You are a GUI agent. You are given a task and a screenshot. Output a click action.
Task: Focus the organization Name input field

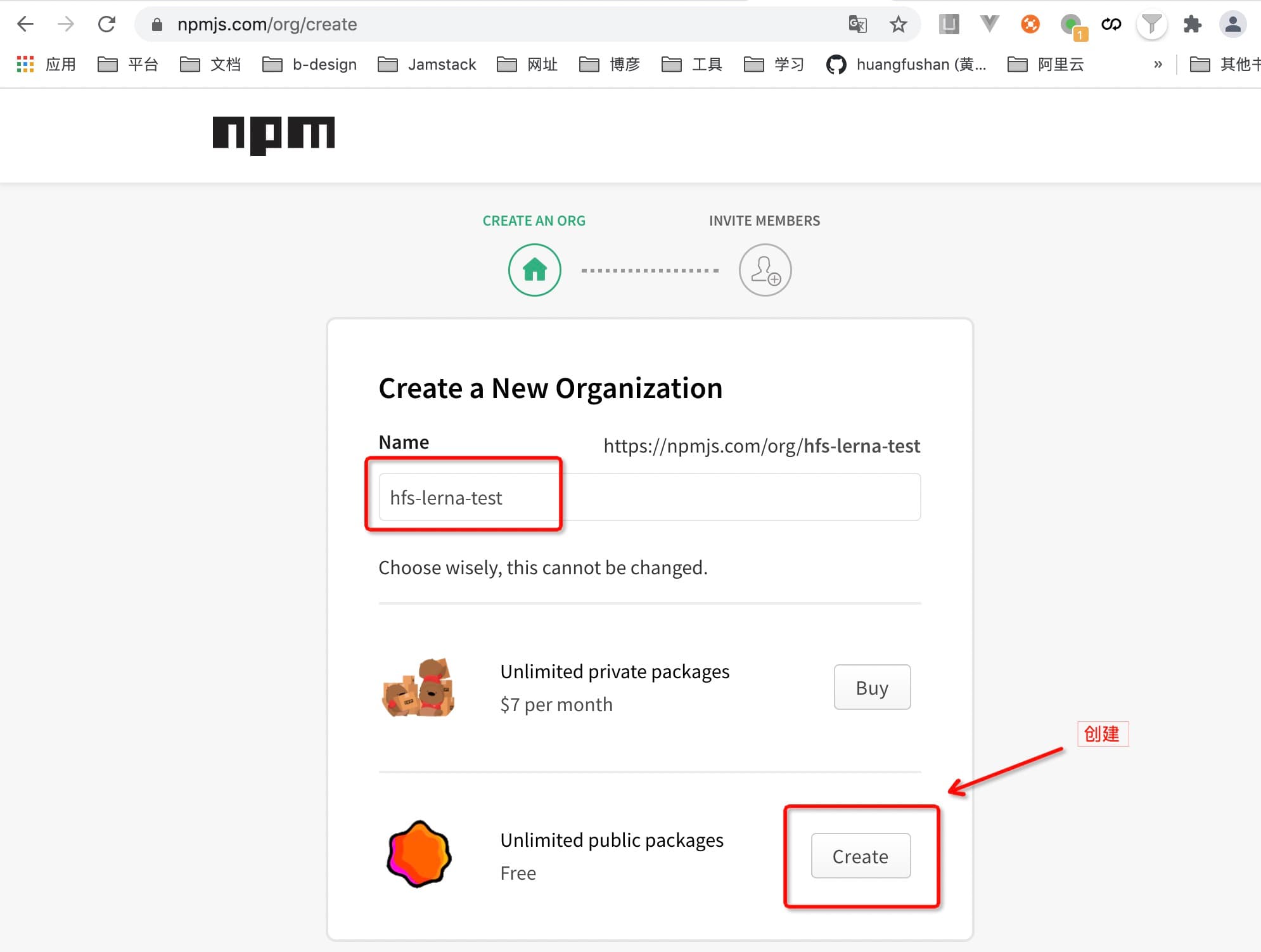pyautogui.click(x=650, y=498)
